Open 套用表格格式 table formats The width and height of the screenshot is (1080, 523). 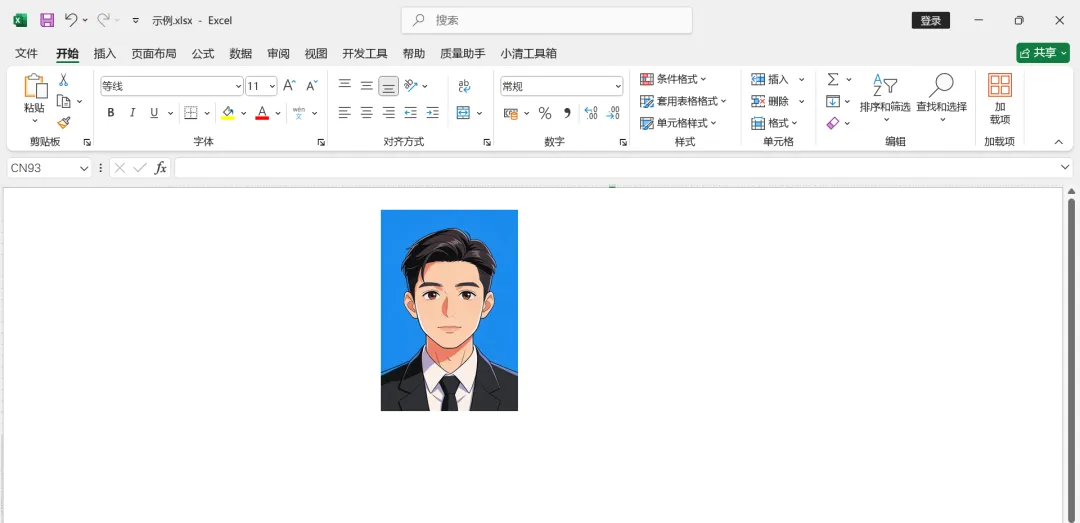tap(683, 101)
